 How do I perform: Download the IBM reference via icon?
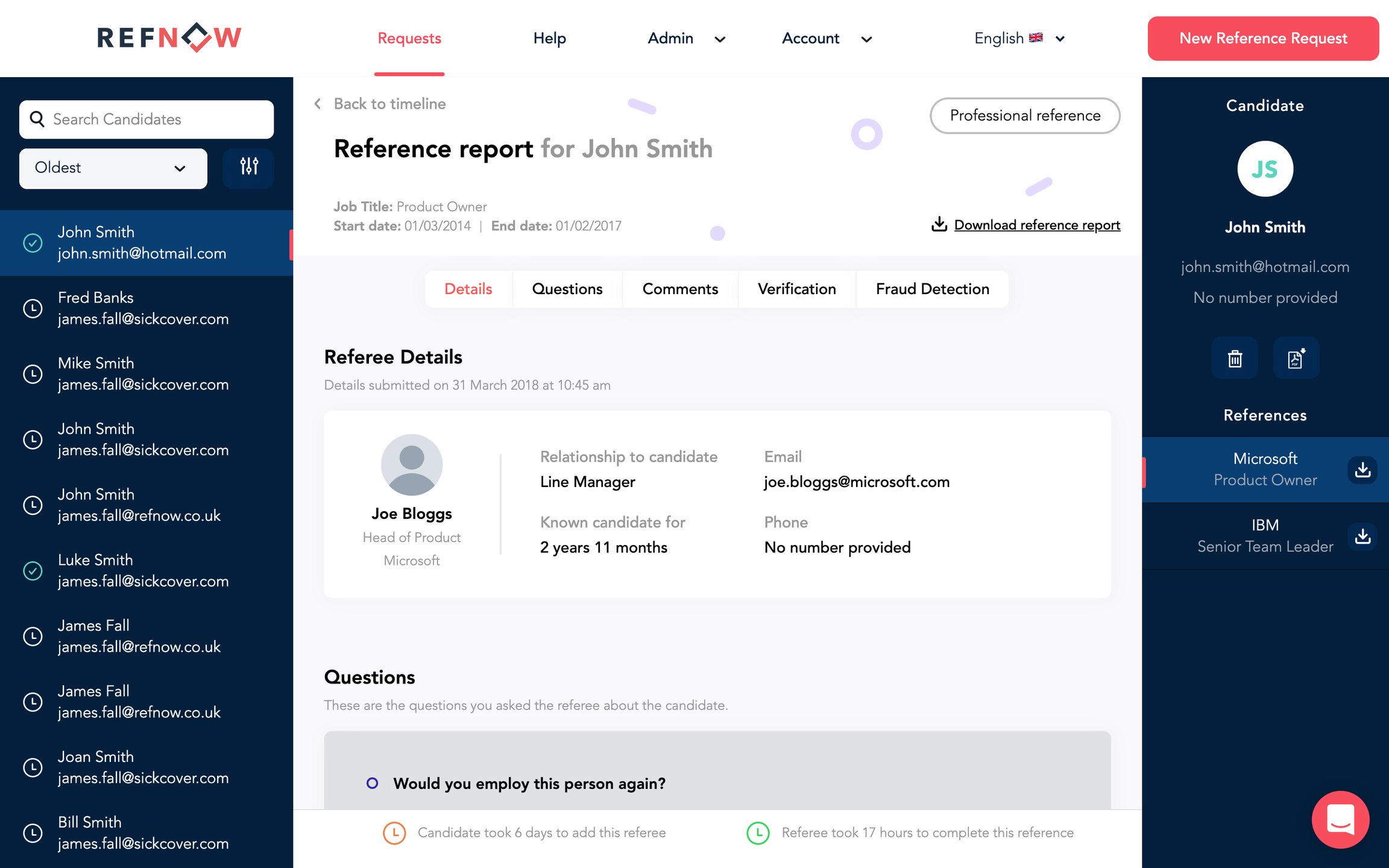coord(1362,536)
